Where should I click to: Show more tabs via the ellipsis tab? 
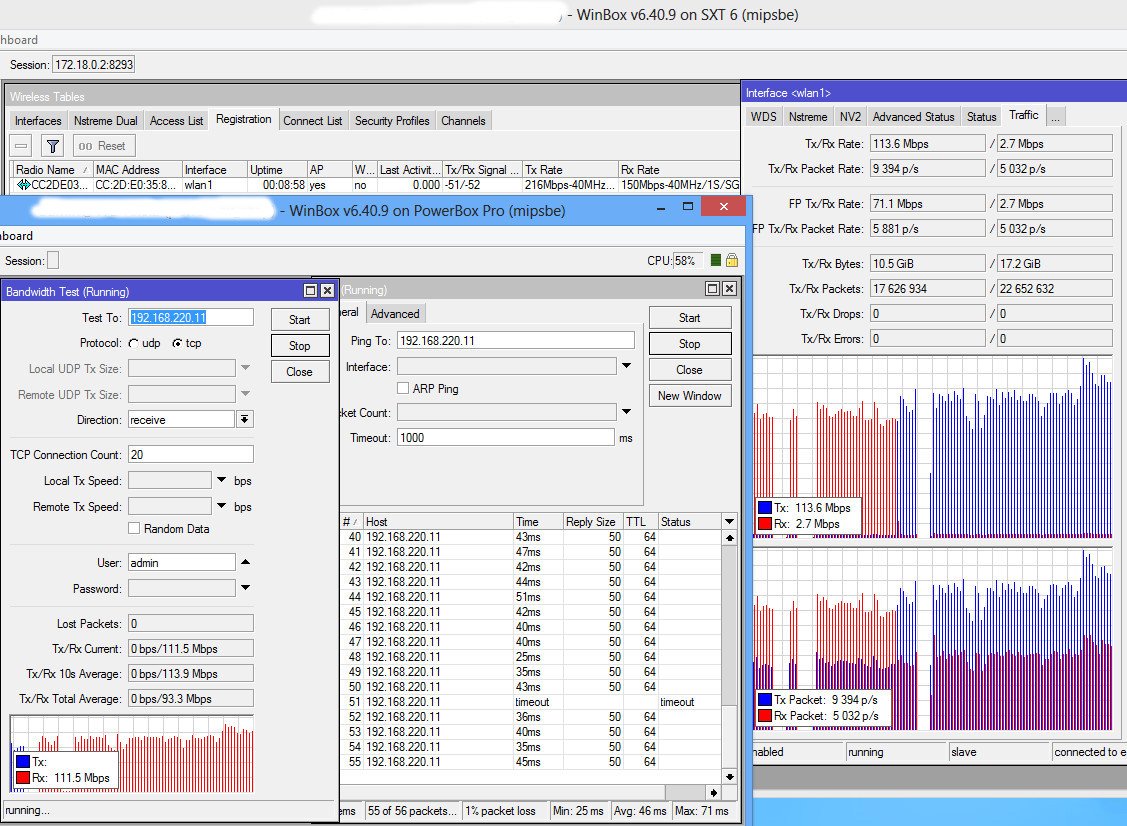tap(1055, 116)
